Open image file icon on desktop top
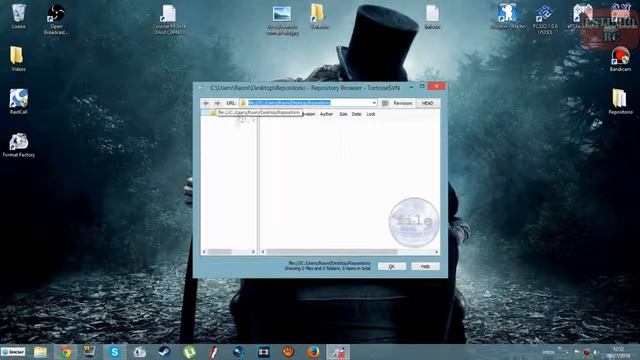Viewport: 640px width, 360px height. (282, 20)
